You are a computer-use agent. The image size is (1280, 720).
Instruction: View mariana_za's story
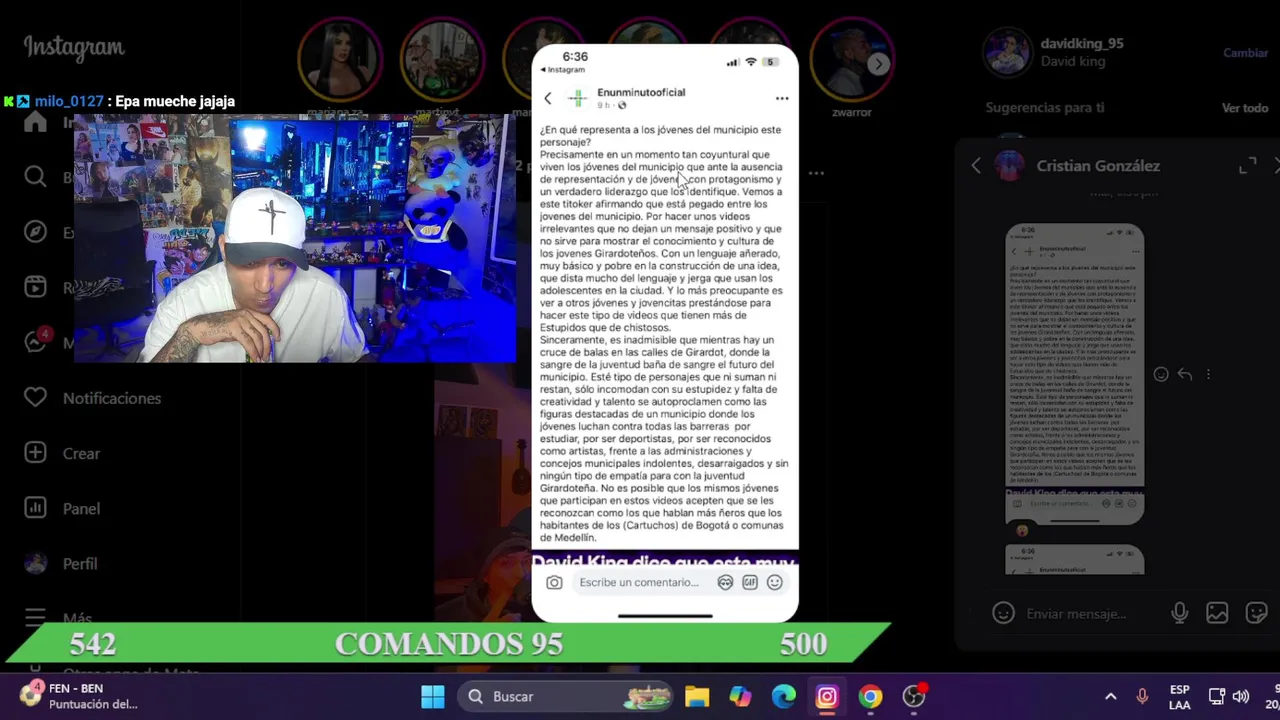pyautogui.click(x=340, y=60)
